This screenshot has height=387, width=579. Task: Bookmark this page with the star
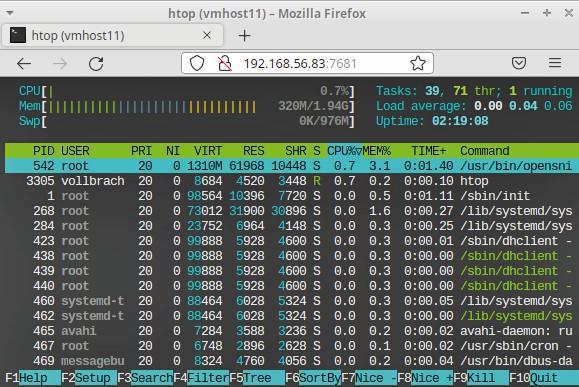click(418, 64)
